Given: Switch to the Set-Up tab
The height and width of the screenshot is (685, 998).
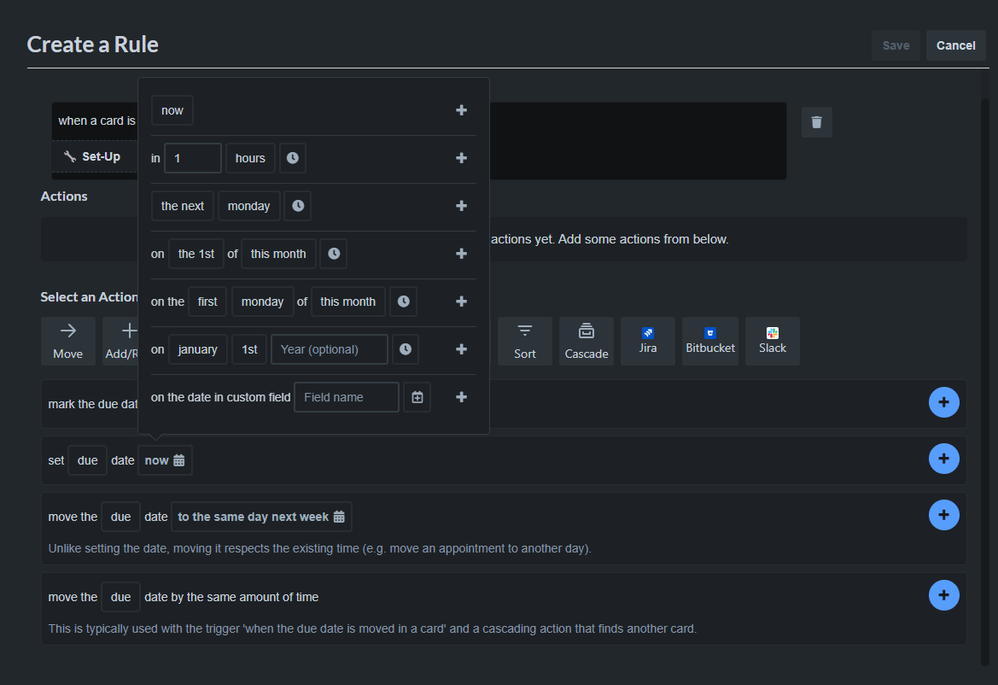Looking at the screenshot, I should click(x=95, y=156).
